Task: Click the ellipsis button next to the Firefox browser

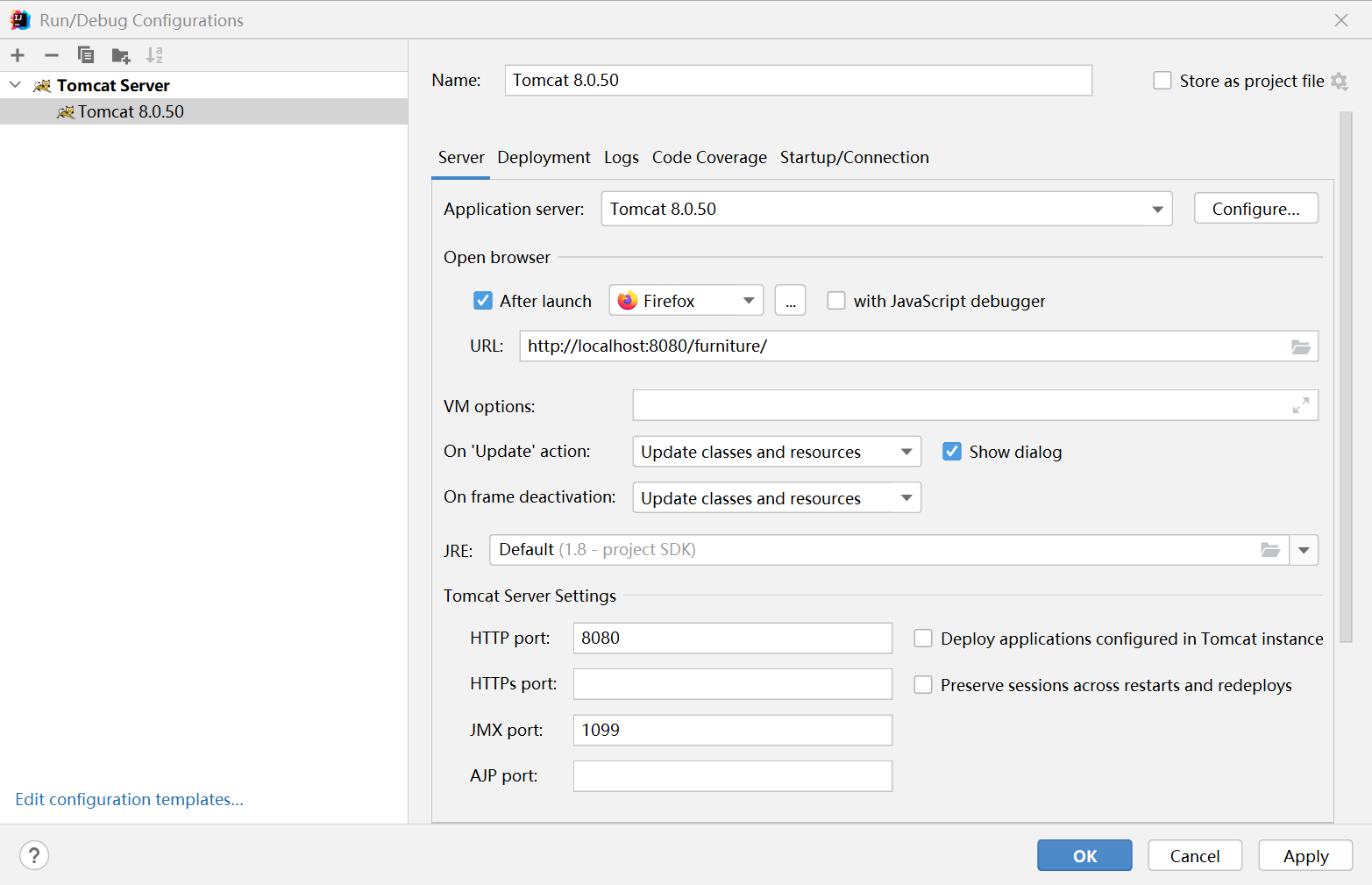Action: (790, 301)
